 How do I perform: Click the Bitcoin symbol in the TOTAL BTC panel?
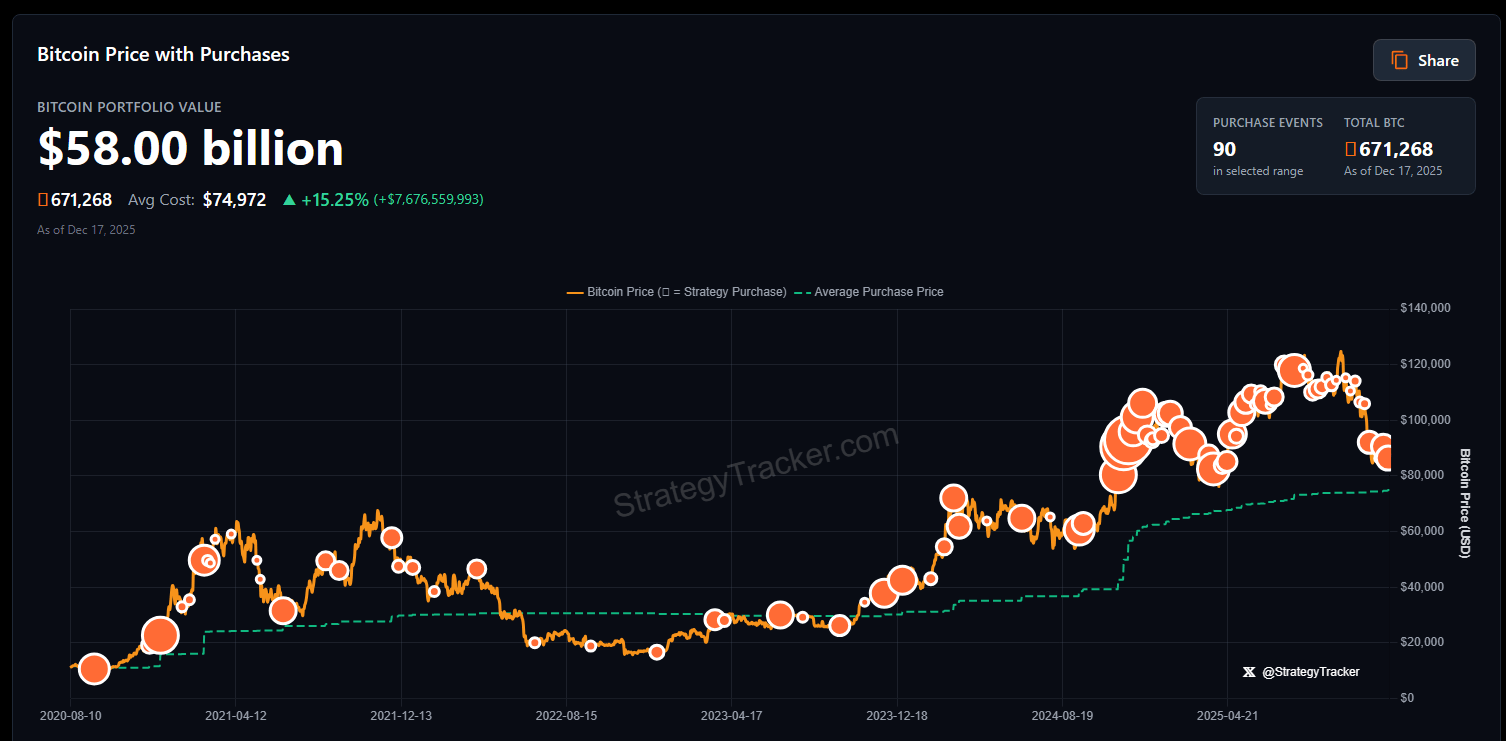pos(1349,148)
